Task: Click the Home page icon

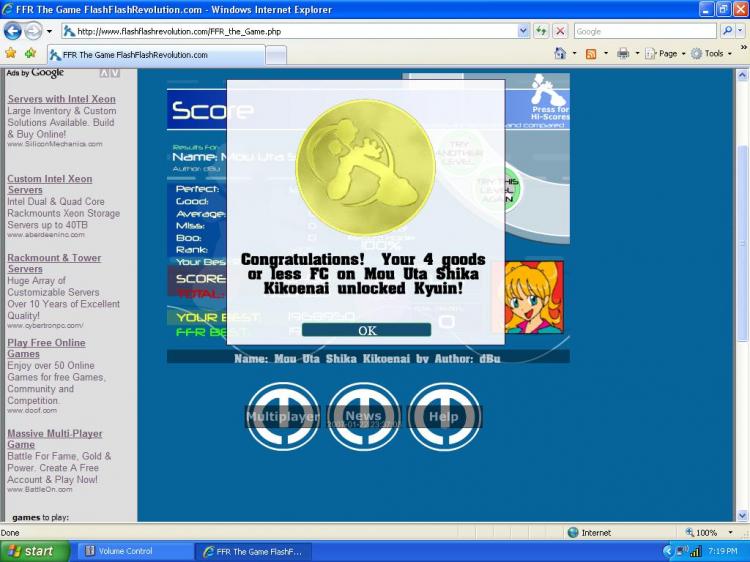Action: pos(560,53)
